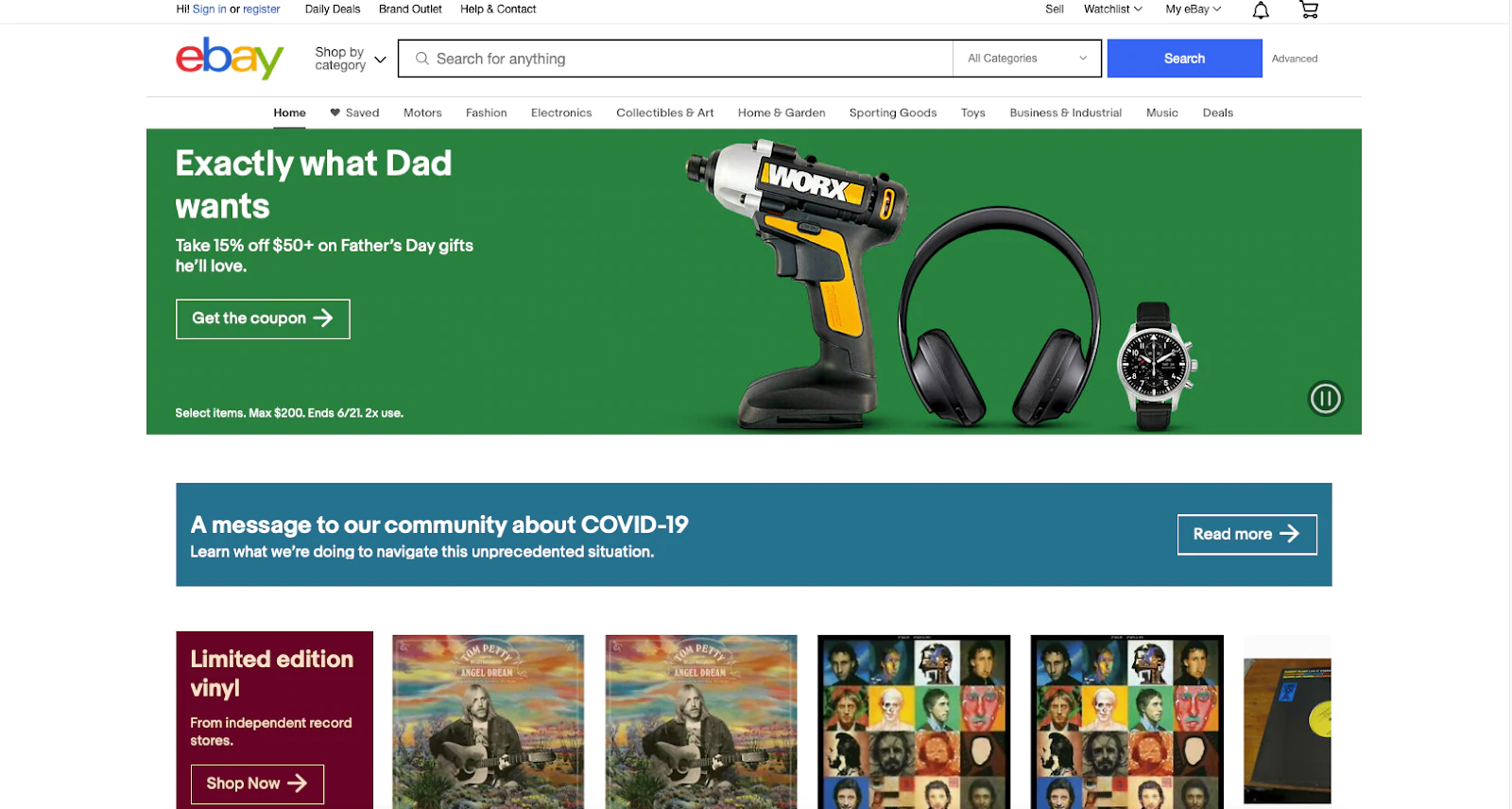
Task: Open the All Categories dropdown
Action: coord(1027,59)
